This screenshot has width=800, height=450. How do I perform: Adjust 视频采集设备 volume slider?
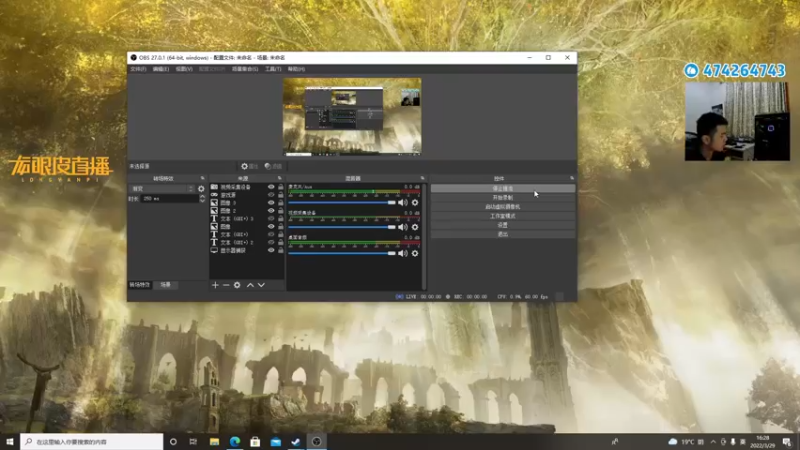pos(342,227)
